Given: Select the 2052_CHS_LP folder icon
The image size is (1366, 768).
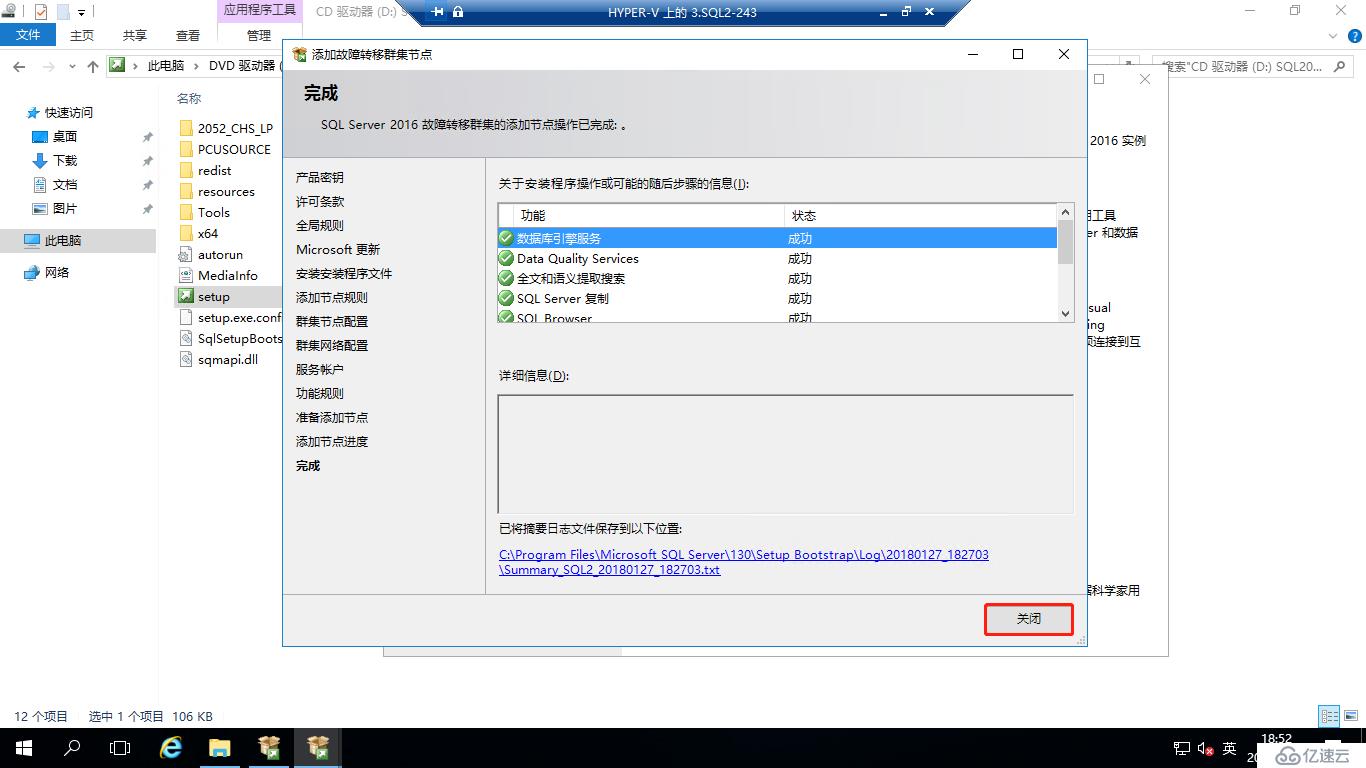Looking at the screenshot, I should coord(185,128).
